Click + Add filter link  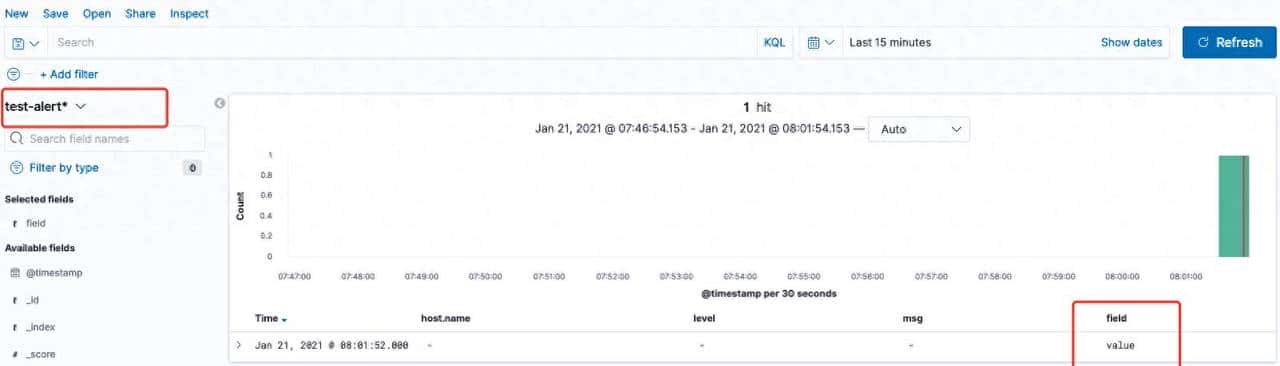point(69,74)
